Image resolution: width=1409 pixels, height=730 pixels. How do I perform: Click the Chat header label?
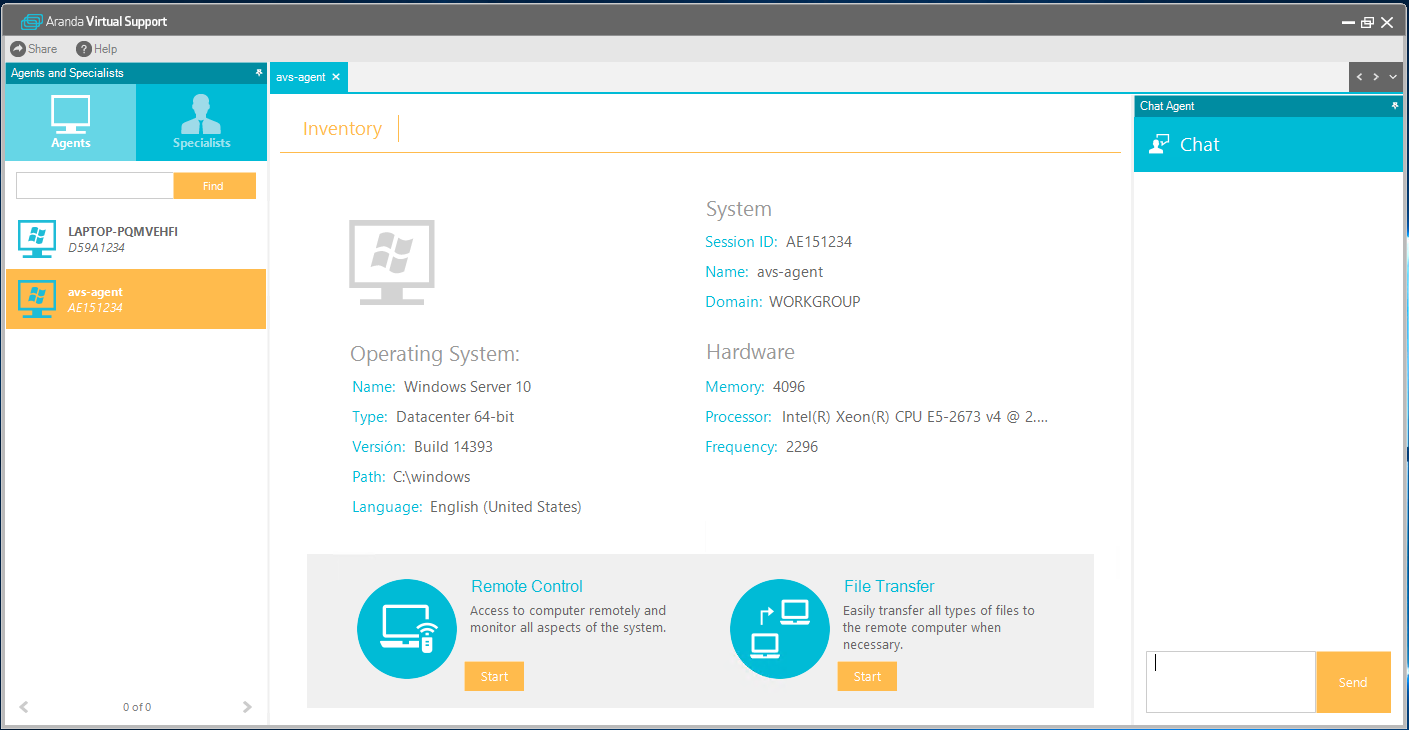(x=1199, y=144)
